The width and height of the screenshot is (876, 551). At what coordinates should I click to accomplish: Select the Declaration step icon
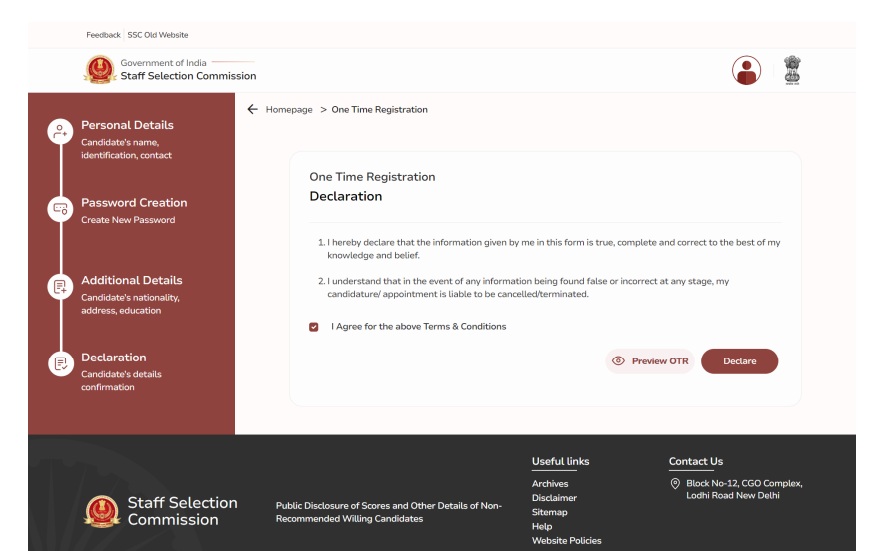pos(61,364)
